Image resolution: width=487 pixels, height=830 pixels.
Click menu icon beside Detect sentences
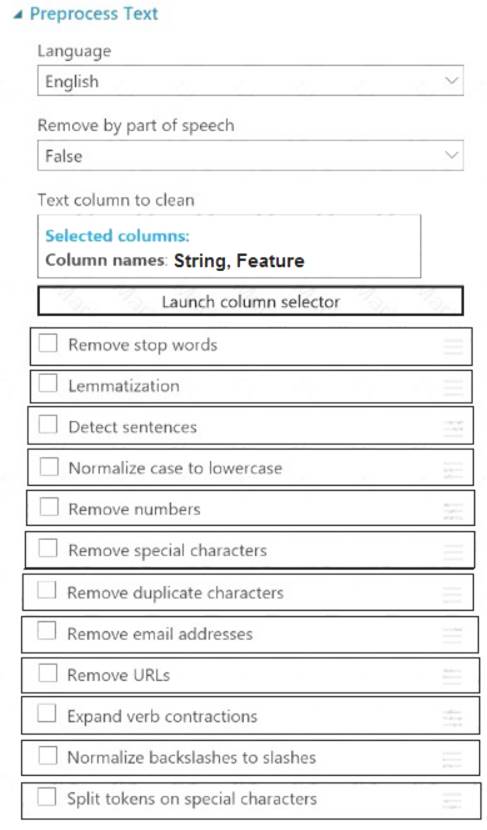click(x=453, y=428)
